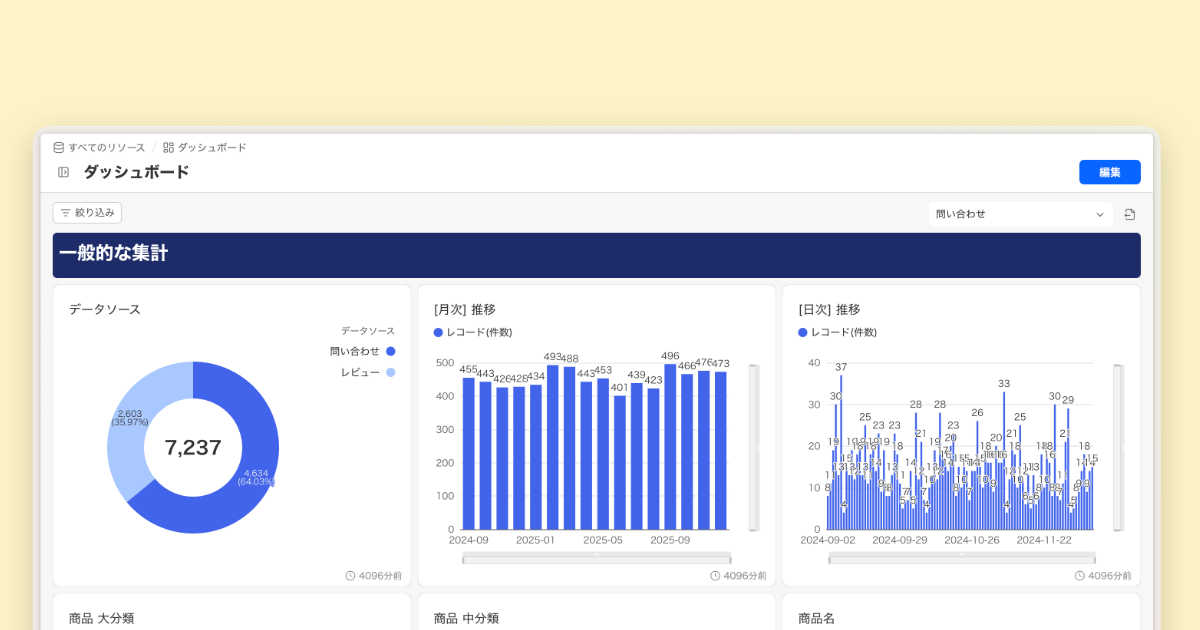Click the 2025-01 x-axis label
1200x630 pixels.
coord(535,540)
